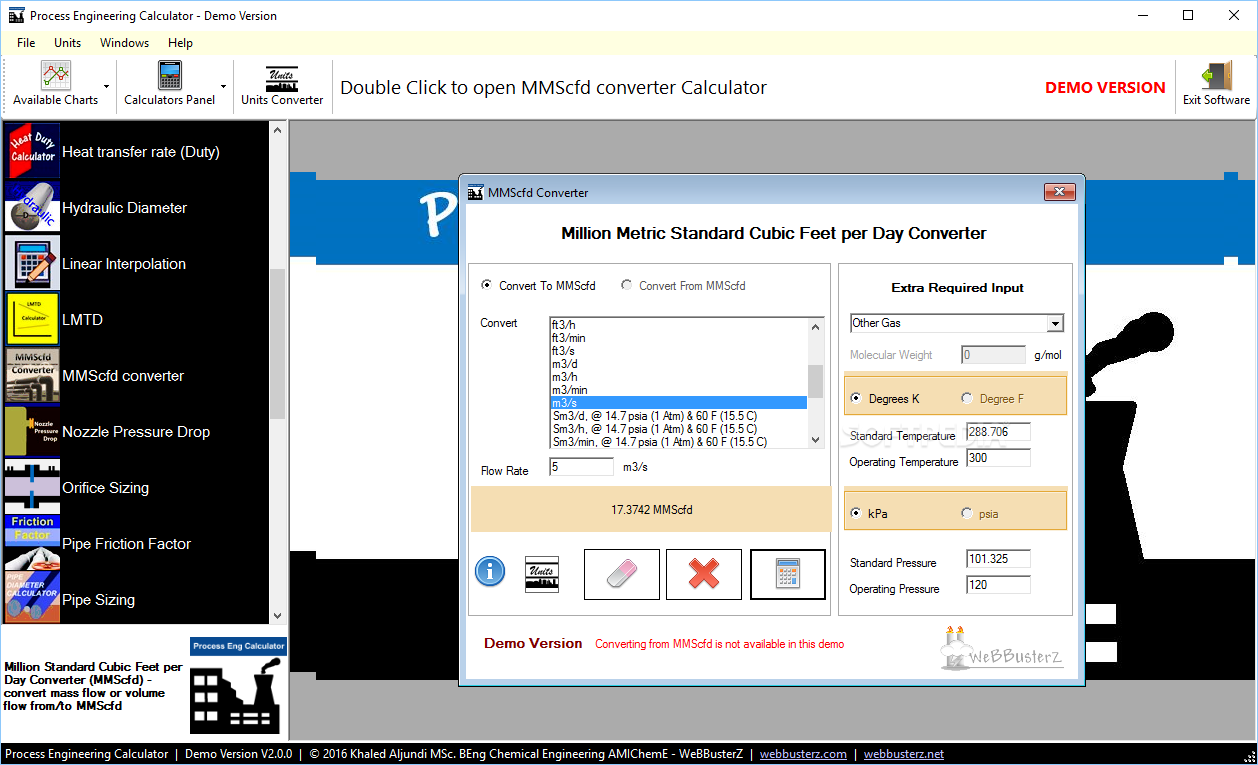Select the Hydraulic Diameter calculator icon
Image resolution: width=1258 pixels, height=765 pixels.
33,207
